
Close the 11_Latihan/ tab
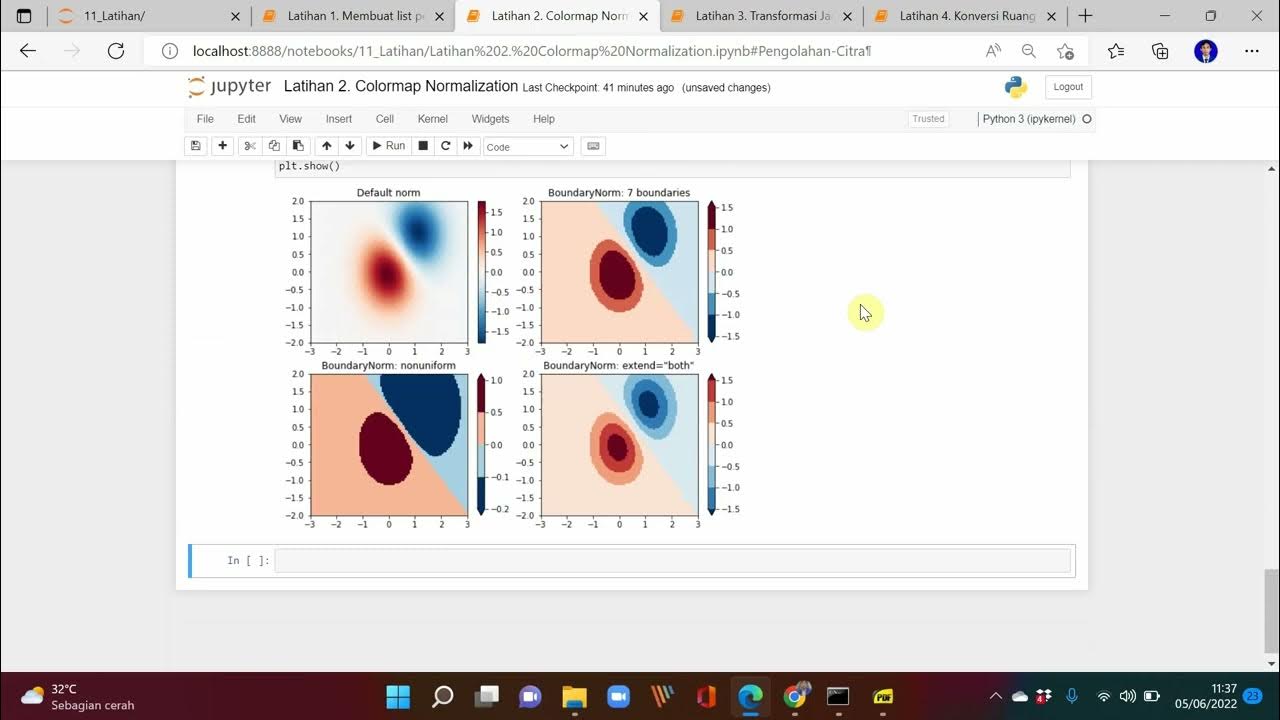pos(235,16)
